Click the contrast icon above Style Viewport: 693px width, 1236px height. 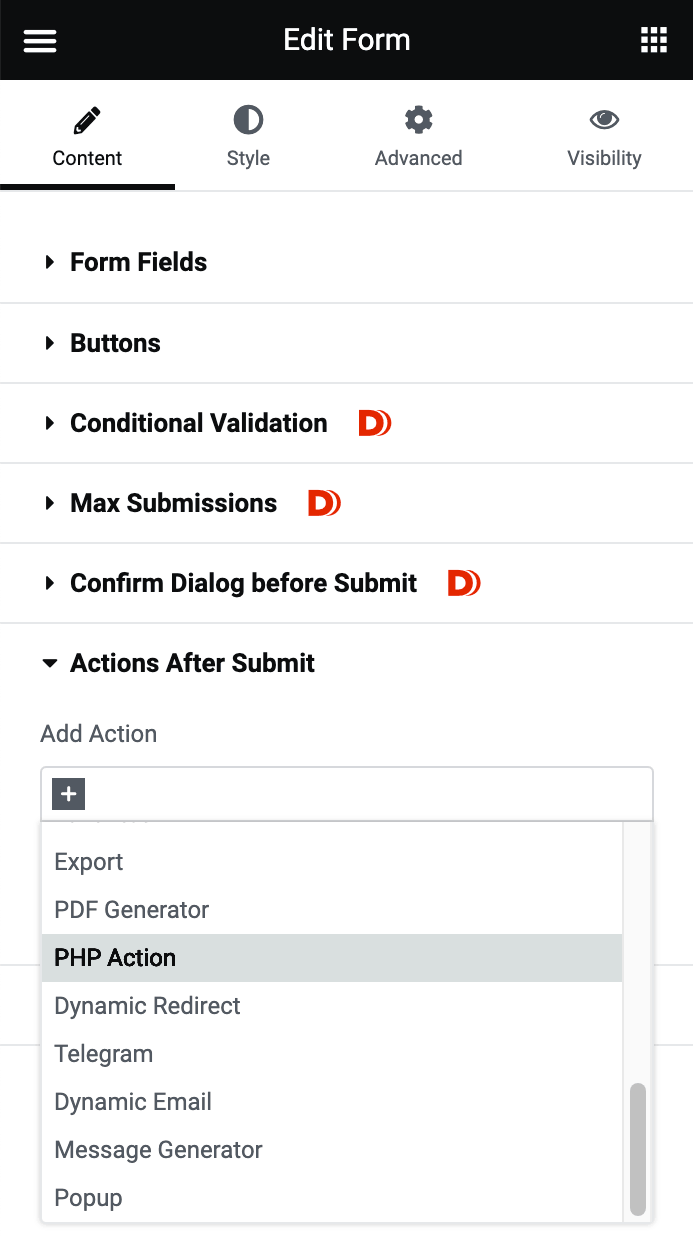(247, 118)
